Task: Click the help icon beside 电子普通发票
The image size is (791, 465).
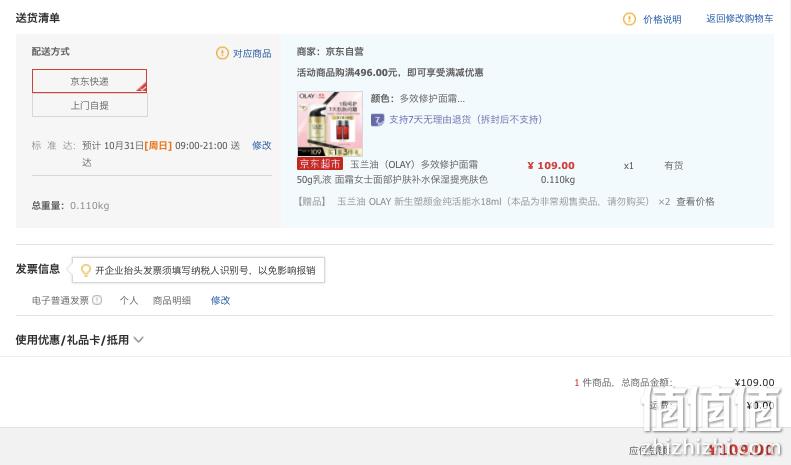Action: pos(97,300)
